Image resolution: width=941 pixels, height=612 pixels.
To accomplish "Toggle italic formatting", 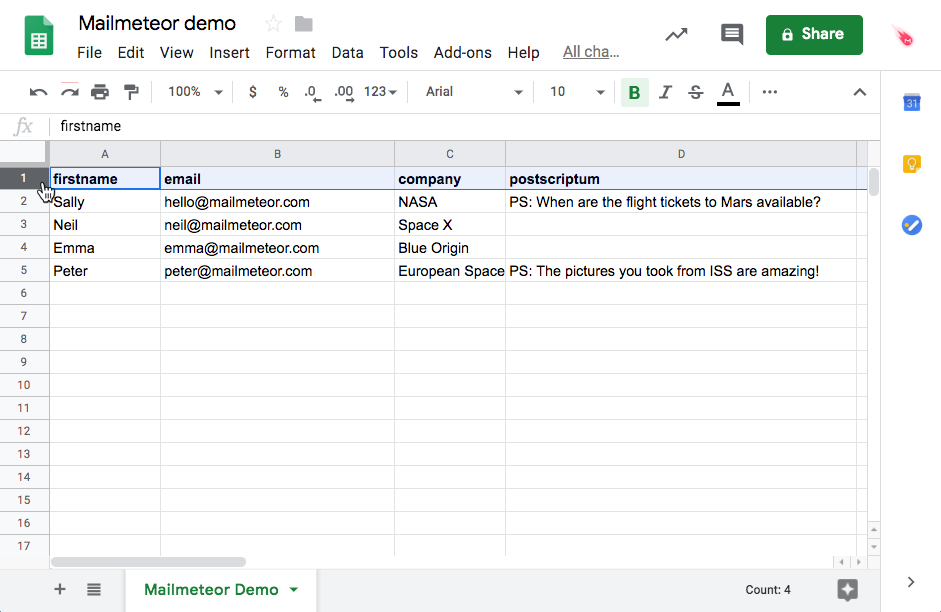I will click(x=665, y=92).
